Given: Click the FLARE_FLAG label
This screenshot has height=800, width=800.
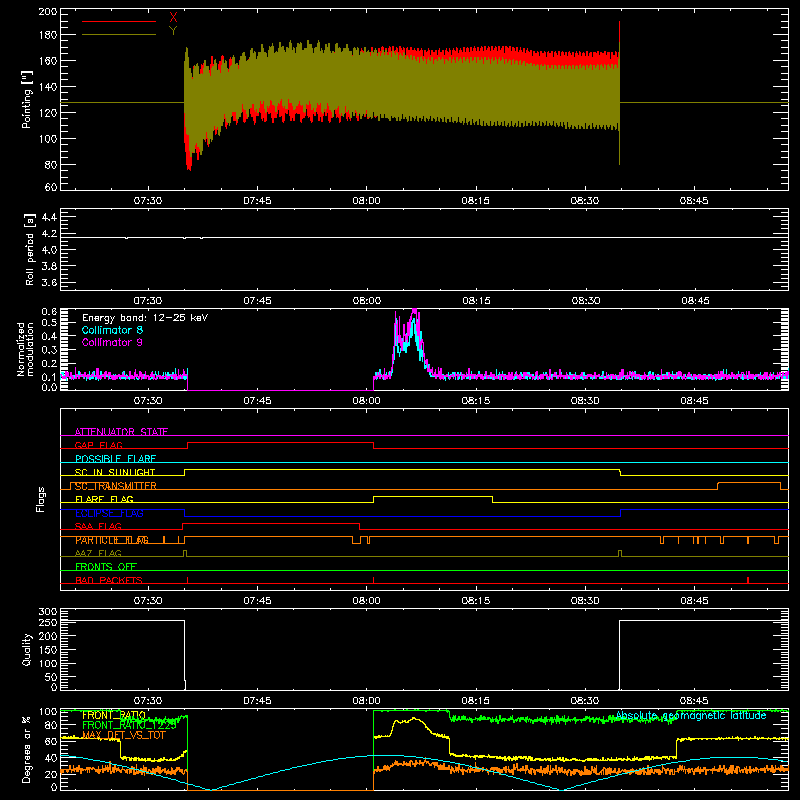Looking at the screenshot, I should 104,499.
